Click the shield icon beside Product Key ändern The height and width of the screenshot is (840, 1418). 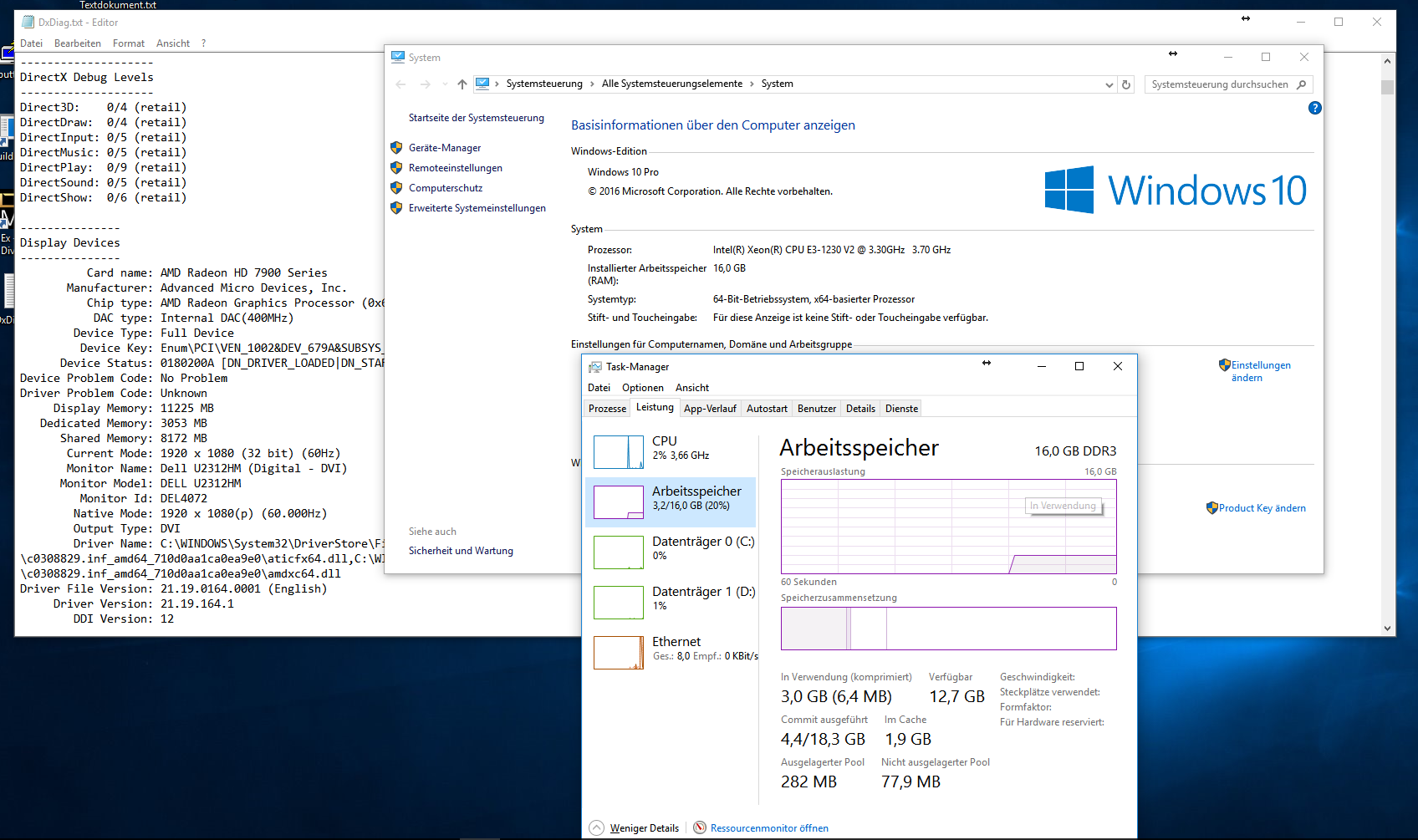pyautogui.click(x=1212, y=508)
